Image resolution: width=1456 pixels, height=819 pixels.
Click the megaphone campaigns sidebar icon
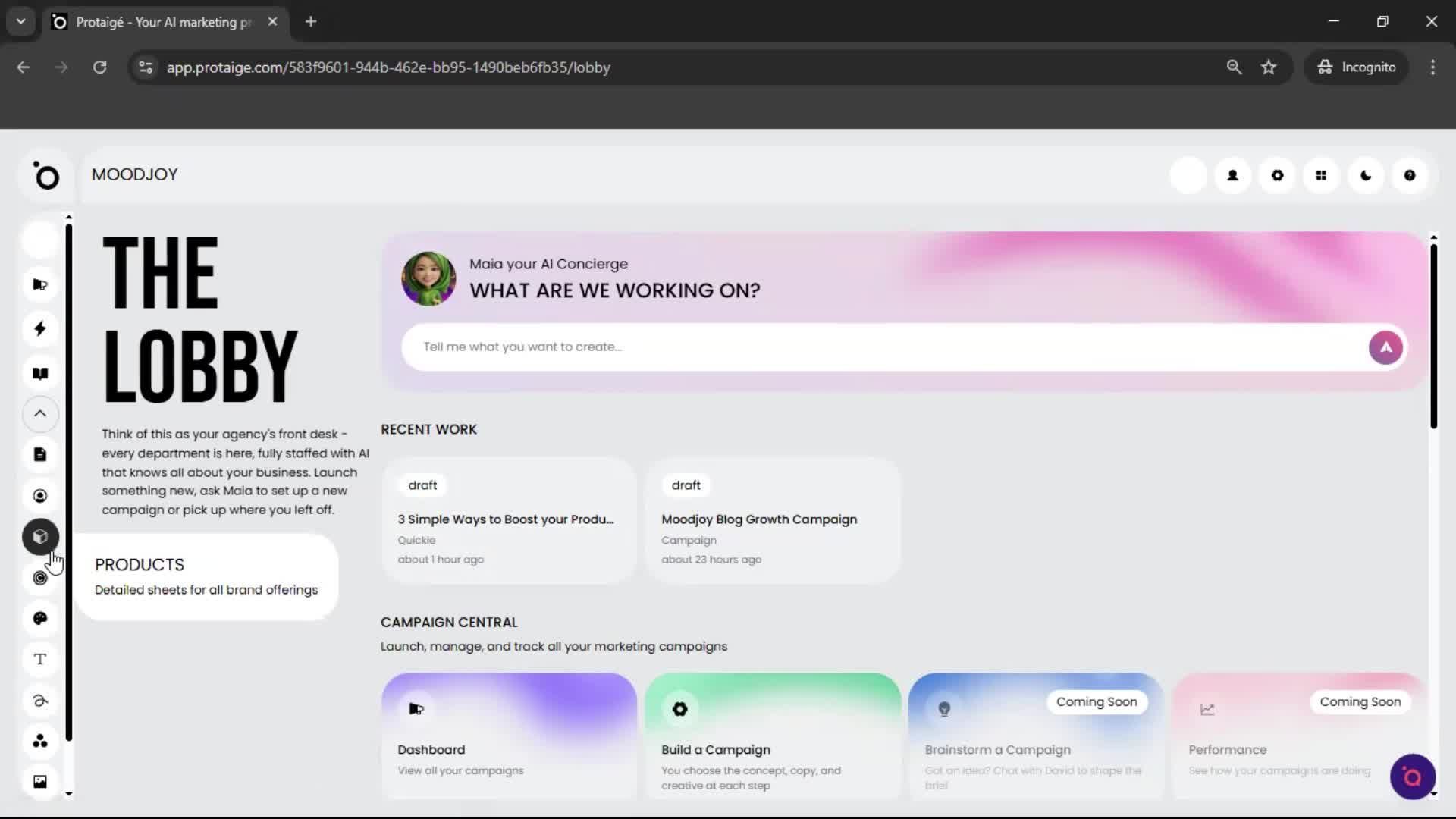(40, 284)
